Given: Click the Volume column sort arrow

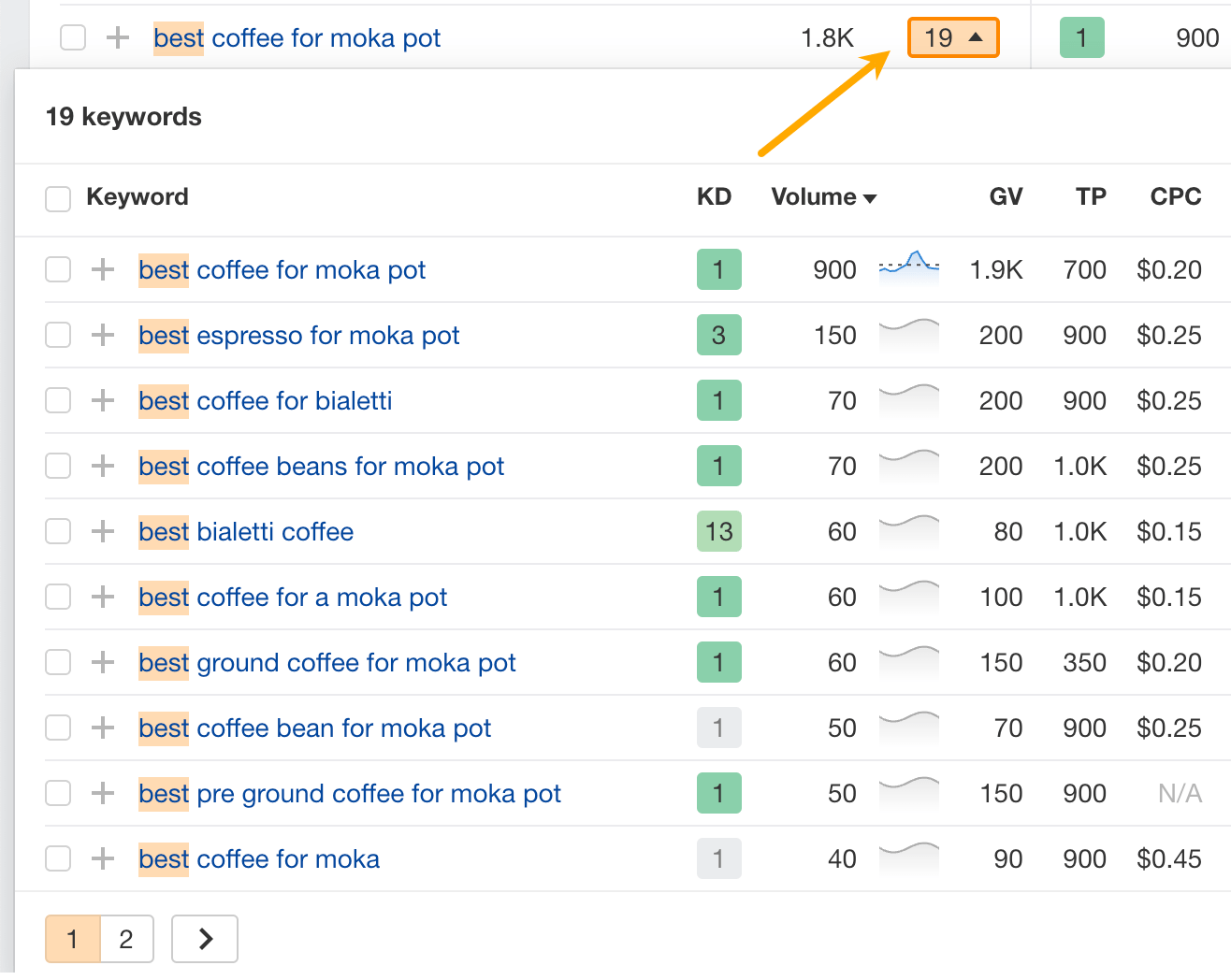Looking at the screenshot, I should (870, 197).
